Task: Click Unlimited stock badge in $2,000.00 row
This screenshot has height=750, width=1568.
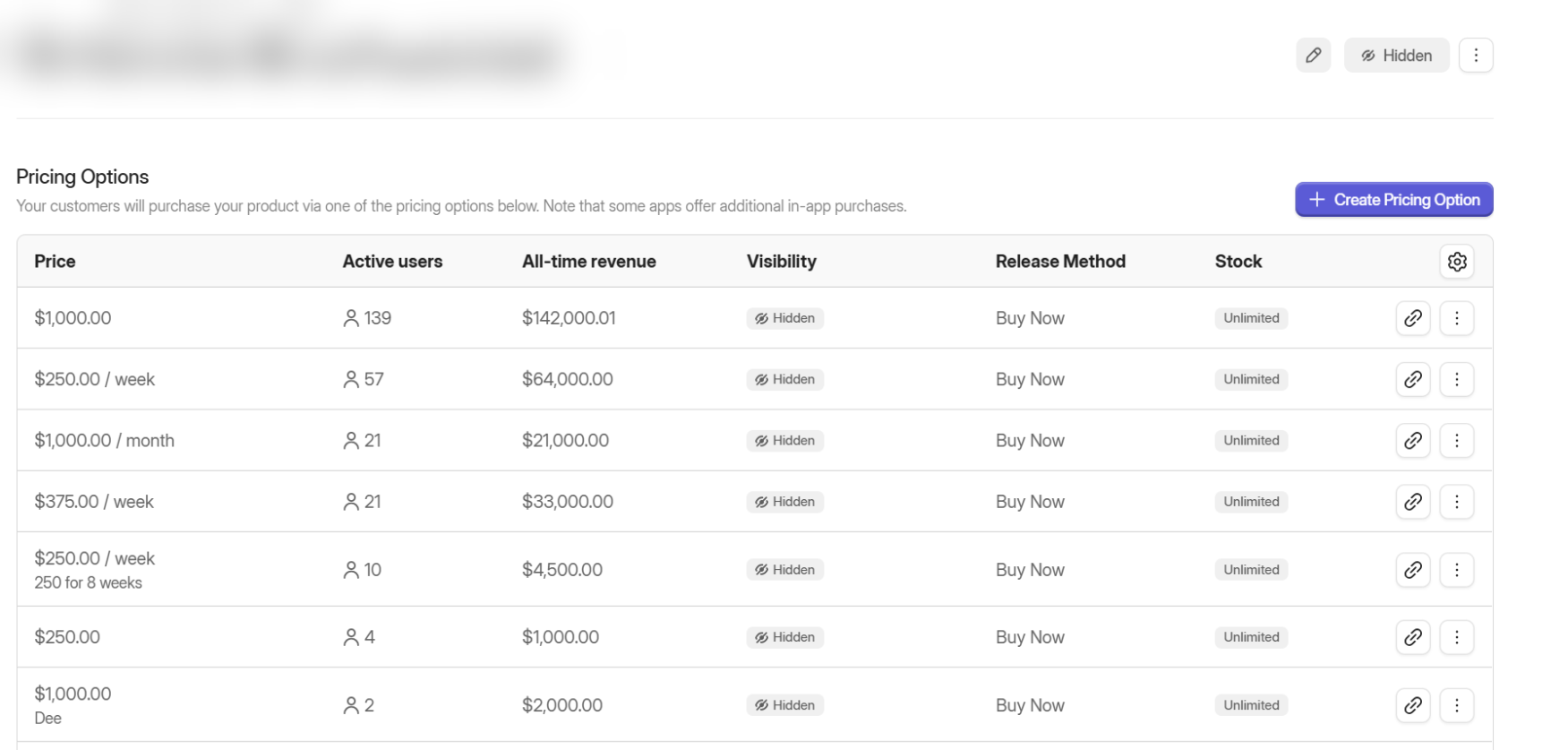Action: pyautogui.click(x=1251, y=705)
